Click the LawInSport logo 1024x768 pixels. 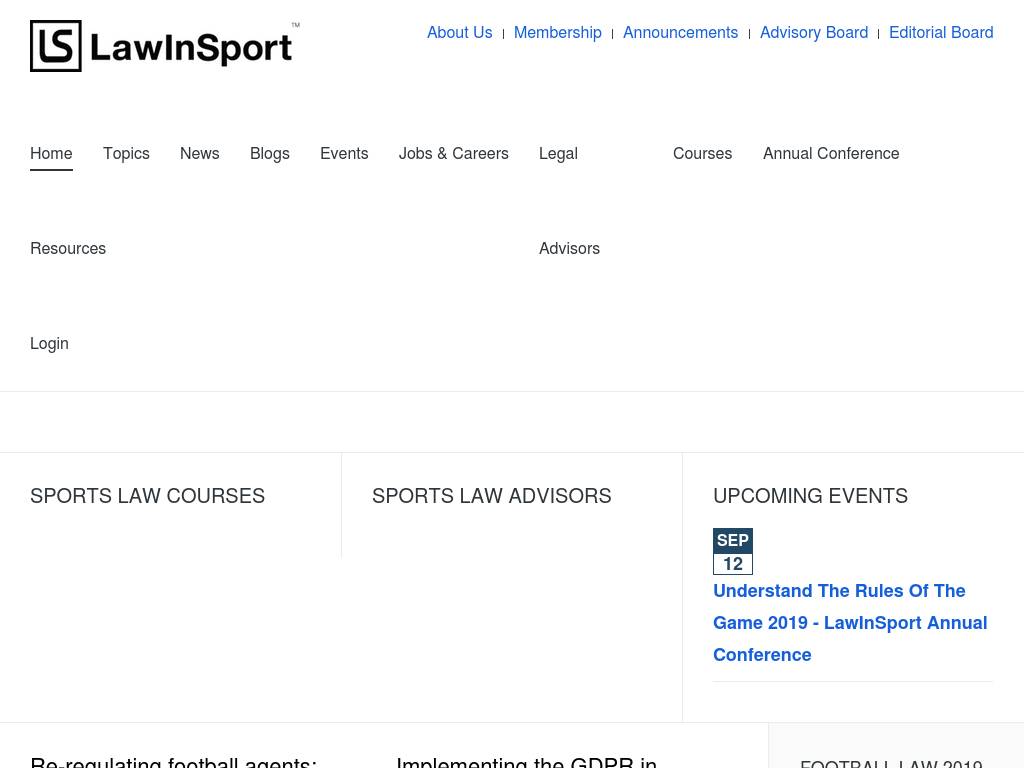pyautogui.click(x=165, y=46)
